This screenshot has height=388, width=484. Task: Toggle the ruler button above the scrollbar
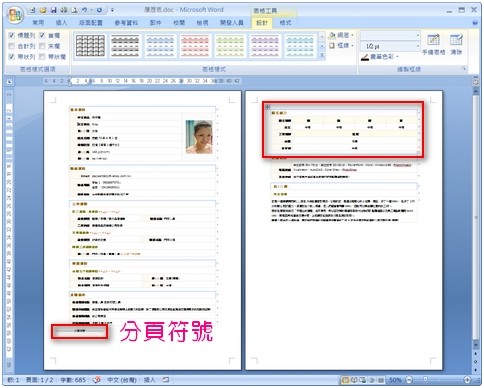[476, 81]
